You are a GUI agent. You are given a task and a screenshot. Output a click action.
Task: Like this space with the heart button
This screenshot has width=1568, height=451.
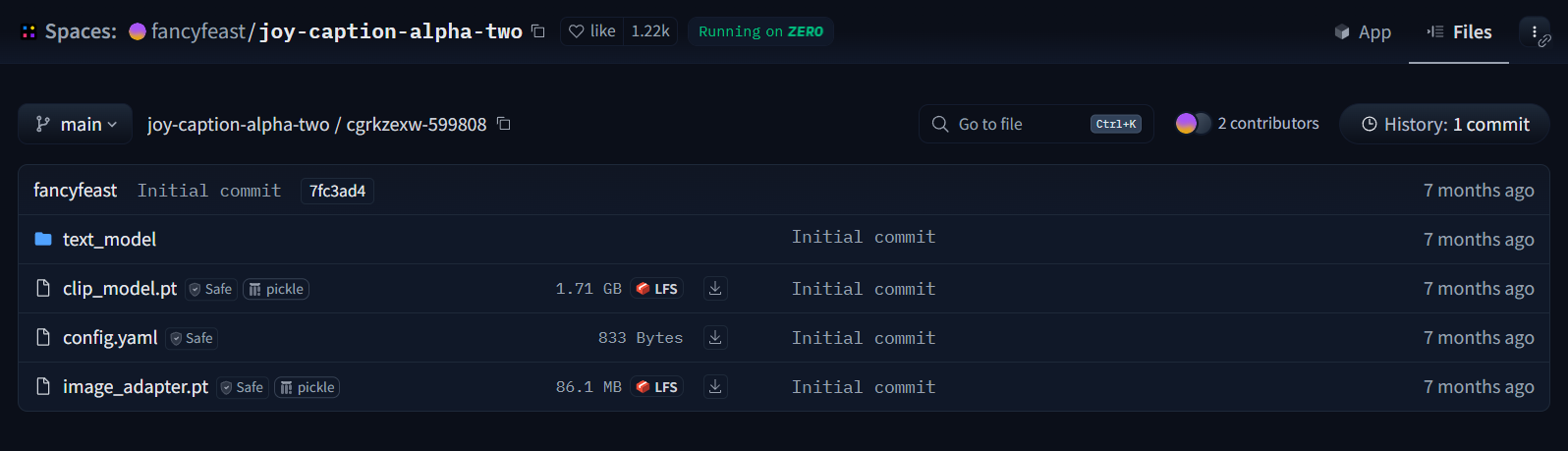tap(592, 31)
